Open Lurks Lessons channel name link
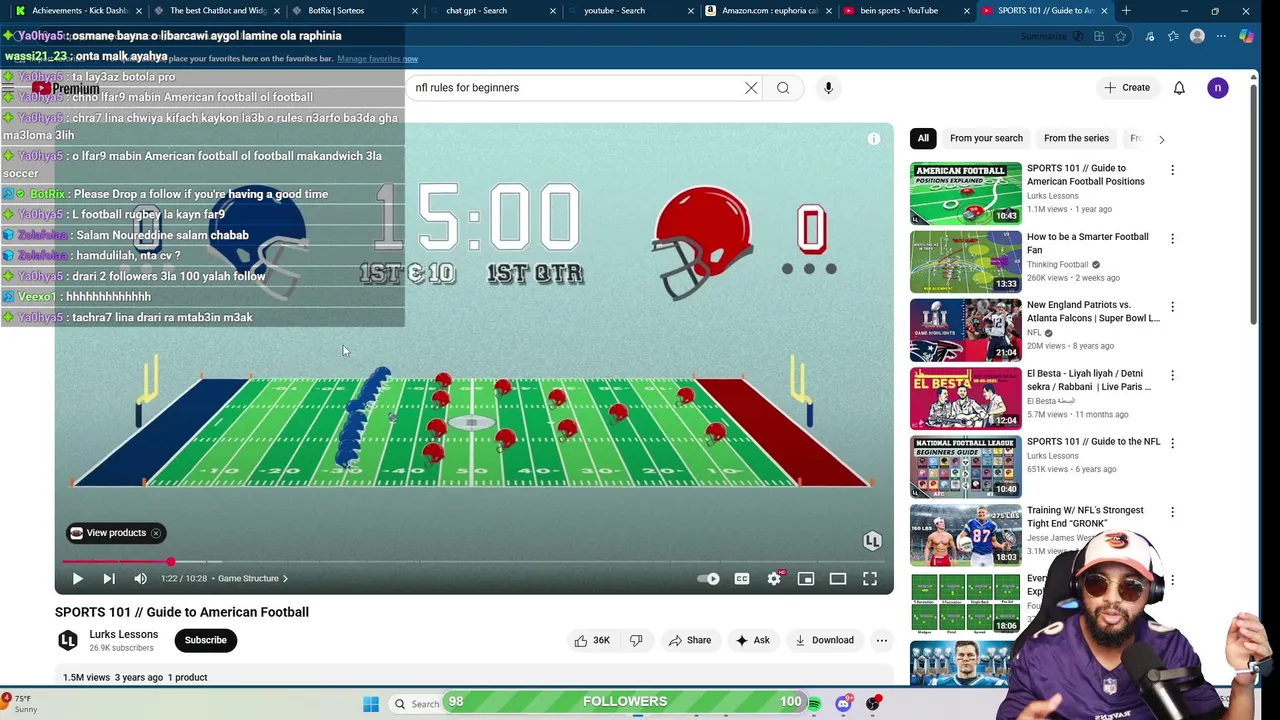This screenshot has width=1280, height=720. pyautogui.click(x=123, y=635)
